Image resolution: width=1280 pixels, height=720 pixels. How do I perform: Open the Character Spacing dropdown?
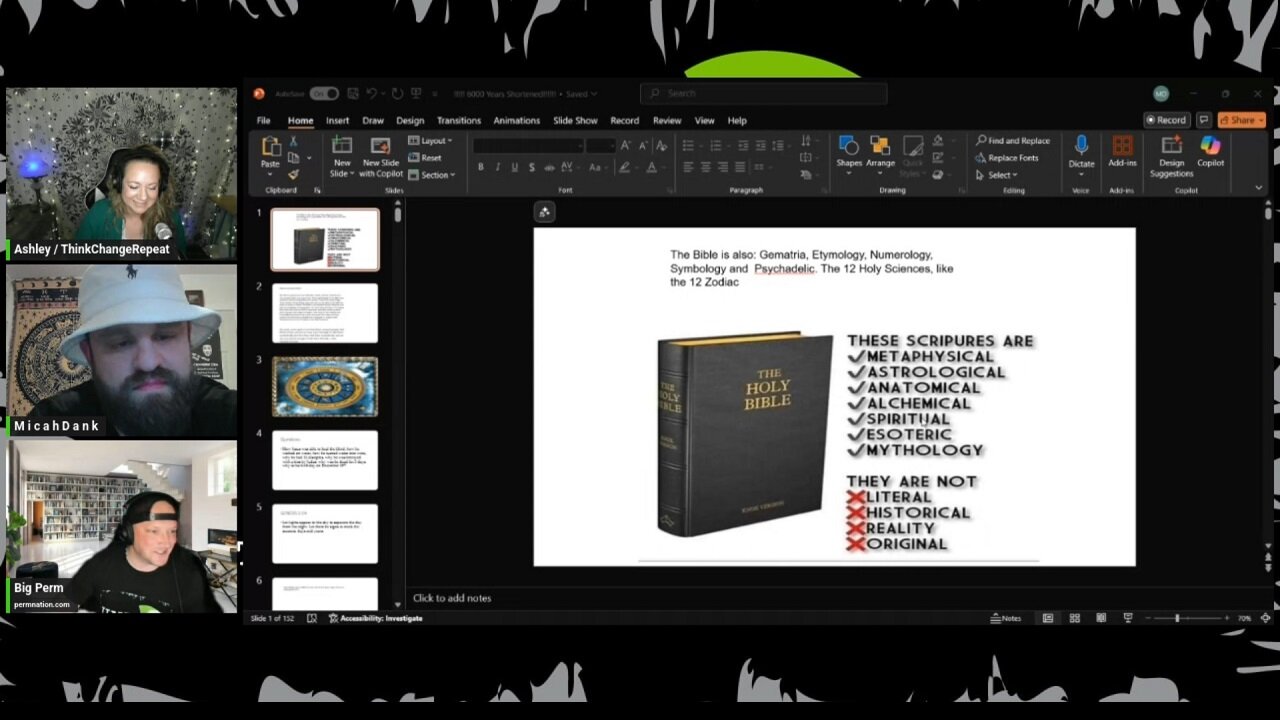570,167
